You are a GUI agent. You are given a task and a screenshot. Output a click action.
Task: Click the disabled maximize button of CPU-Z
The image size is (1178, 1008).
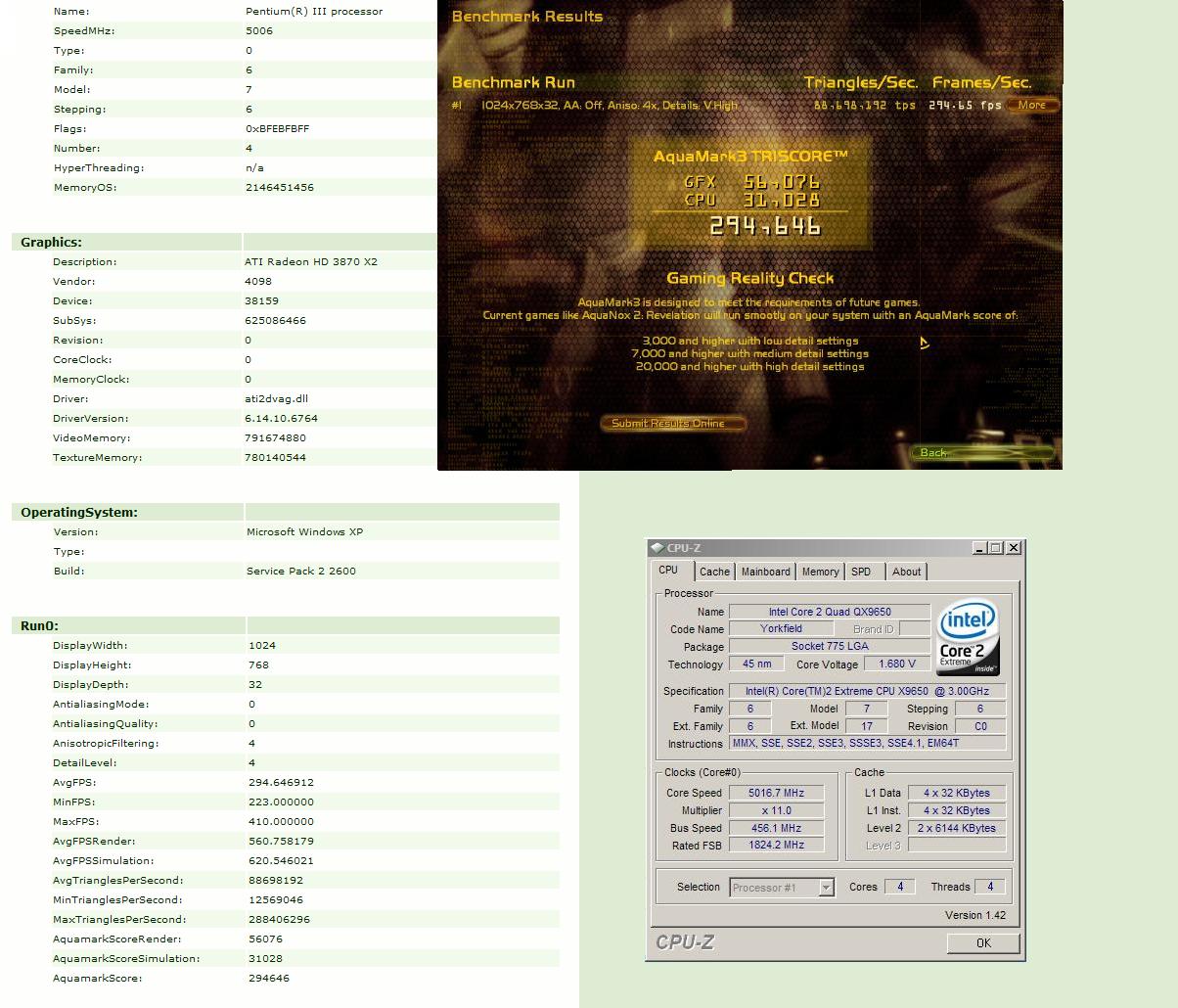[x=996, y=548]
